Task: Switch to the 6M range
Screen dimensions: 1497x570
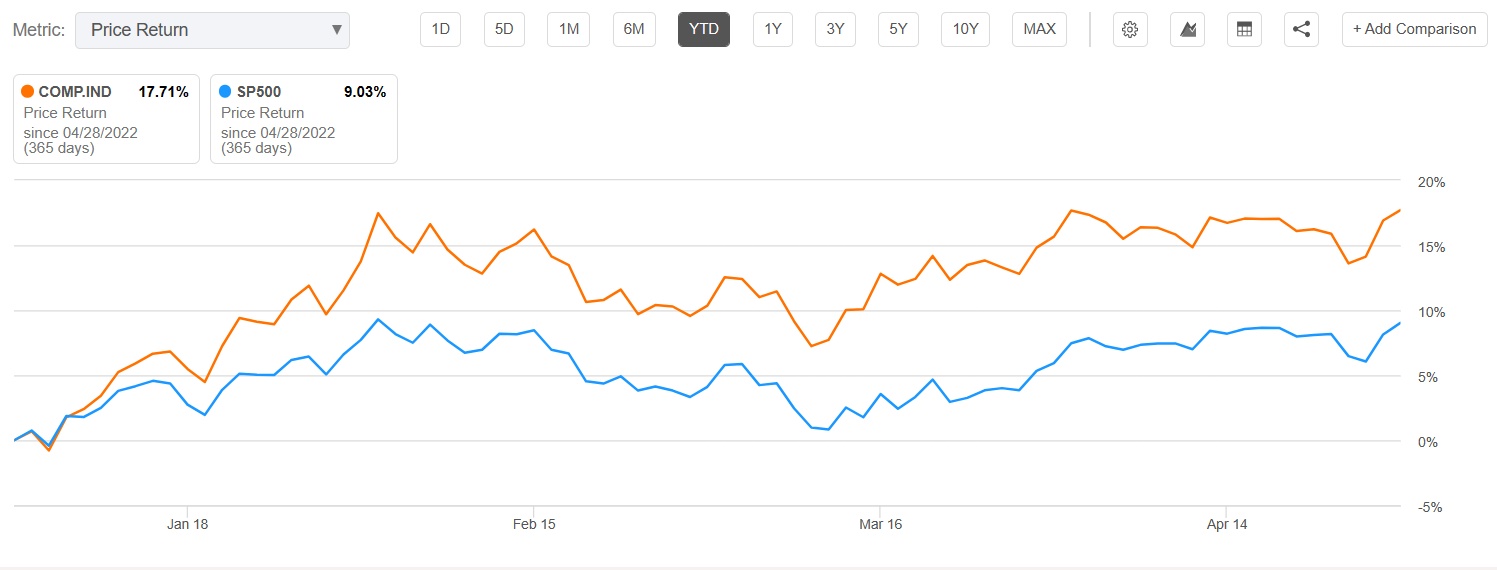Action: (634, 29)
